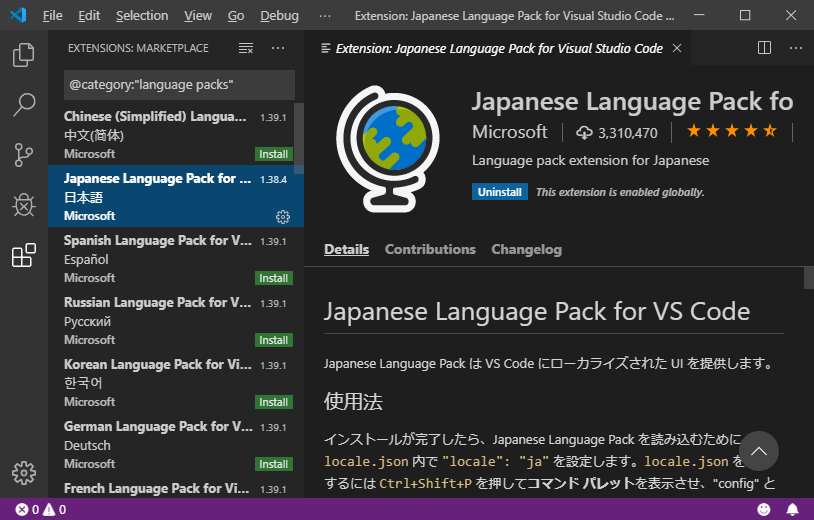814x520 pixels.
Task: Install the Chinese (Simplified) language pack
Action: [x=274, y=154]
